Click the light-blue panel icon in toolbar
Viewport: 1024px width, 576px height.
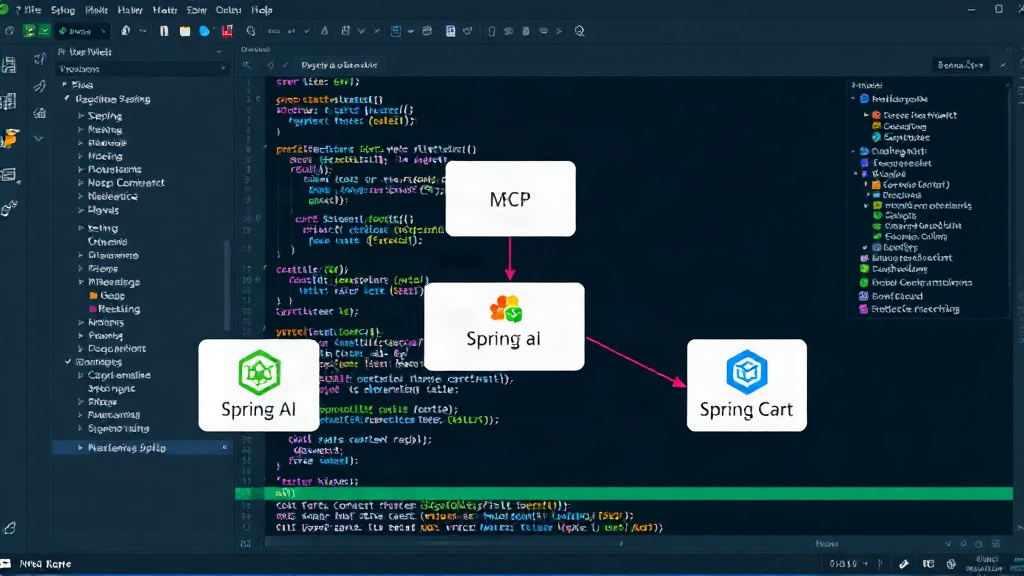pyautogui.click(x=396, y=31)
